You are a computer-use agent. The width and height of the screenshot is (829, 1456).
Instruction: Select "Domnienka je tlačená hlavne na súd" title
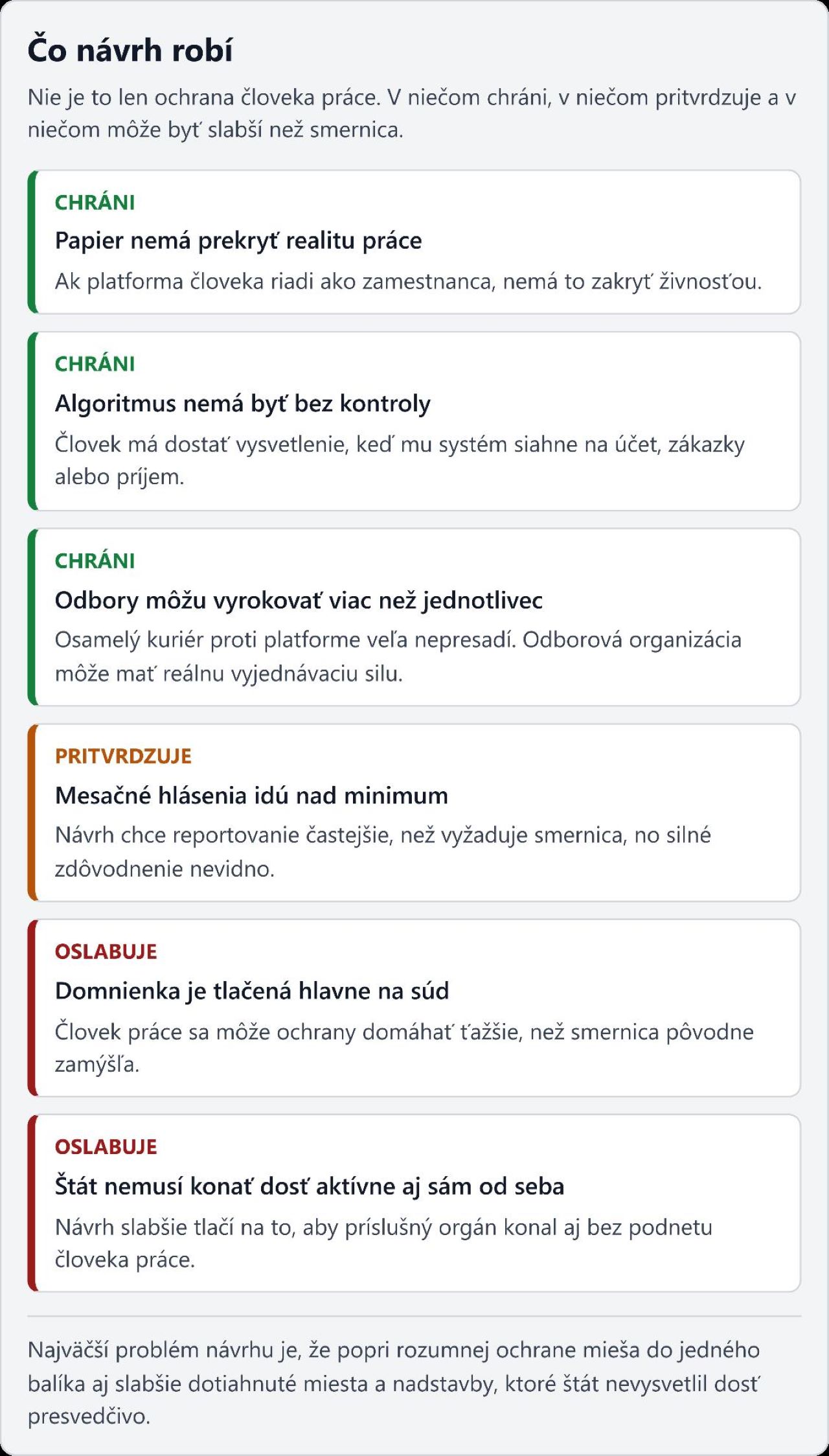[252, 991]
